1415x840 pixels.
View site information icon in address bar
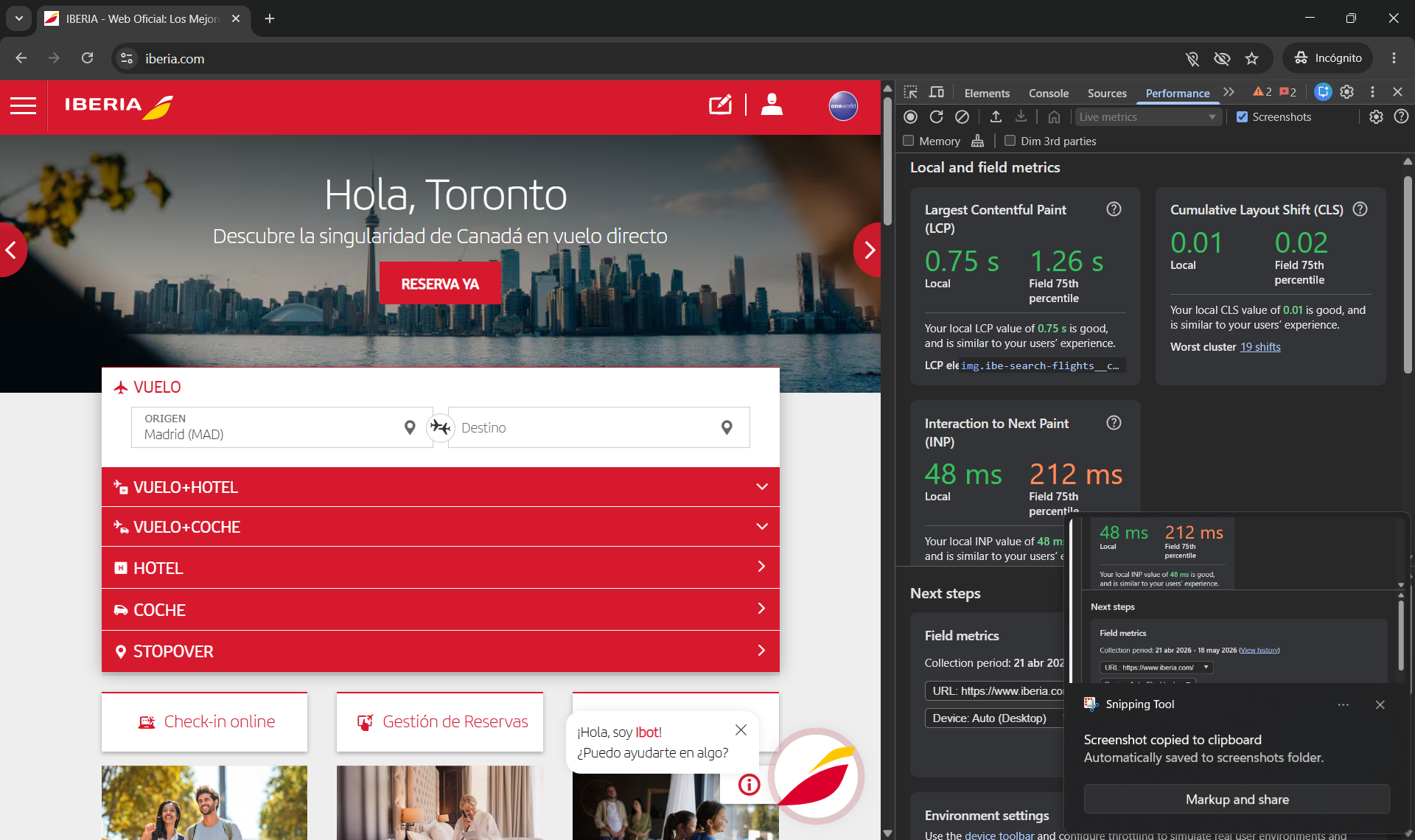click(127, 58)
